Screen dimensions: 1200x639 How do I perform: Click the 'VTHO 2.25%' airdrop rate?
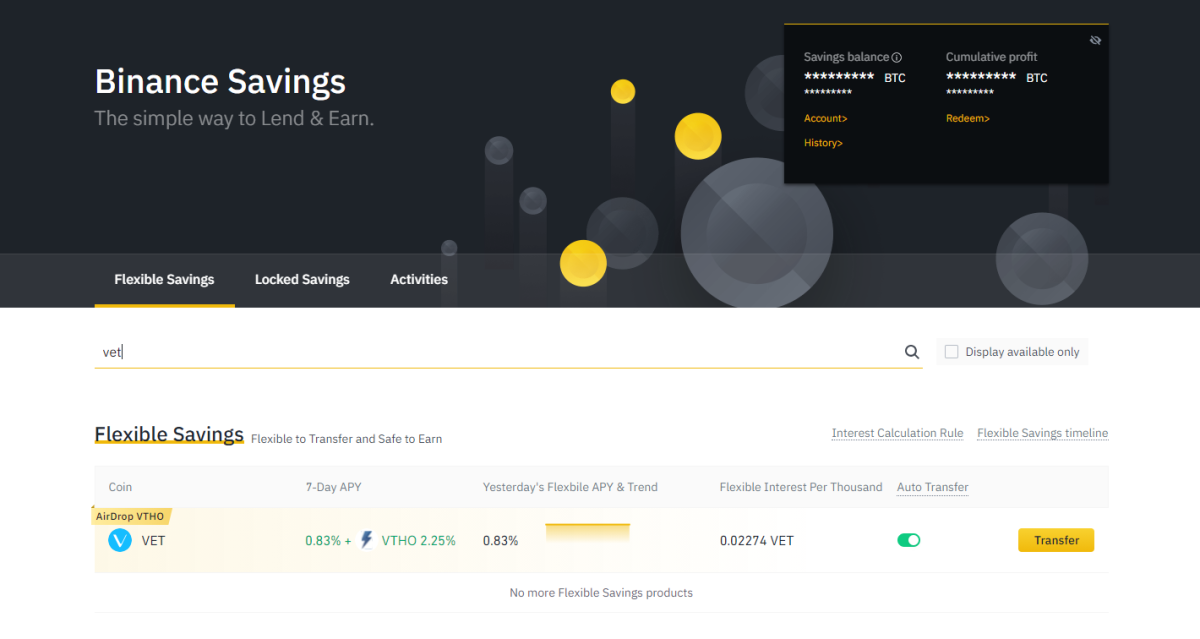click(419, 541)
